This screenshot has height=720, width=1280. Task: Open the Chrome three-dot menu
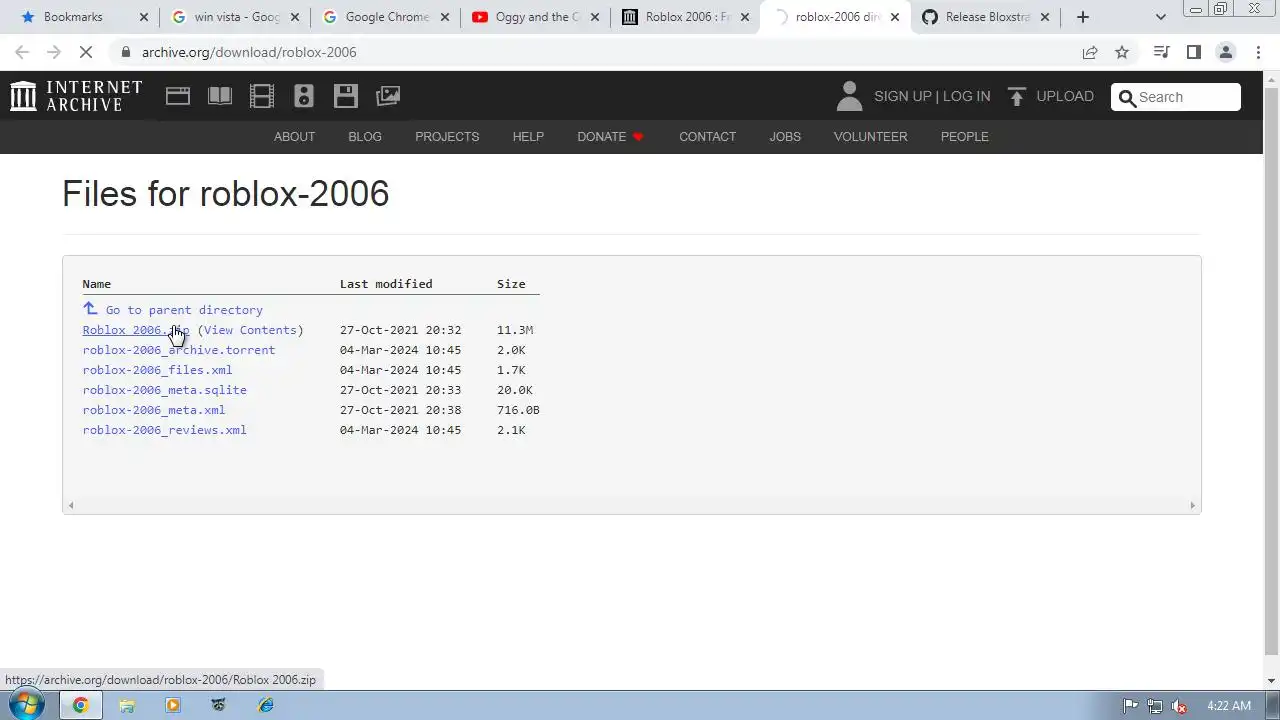pos(1258,52)
